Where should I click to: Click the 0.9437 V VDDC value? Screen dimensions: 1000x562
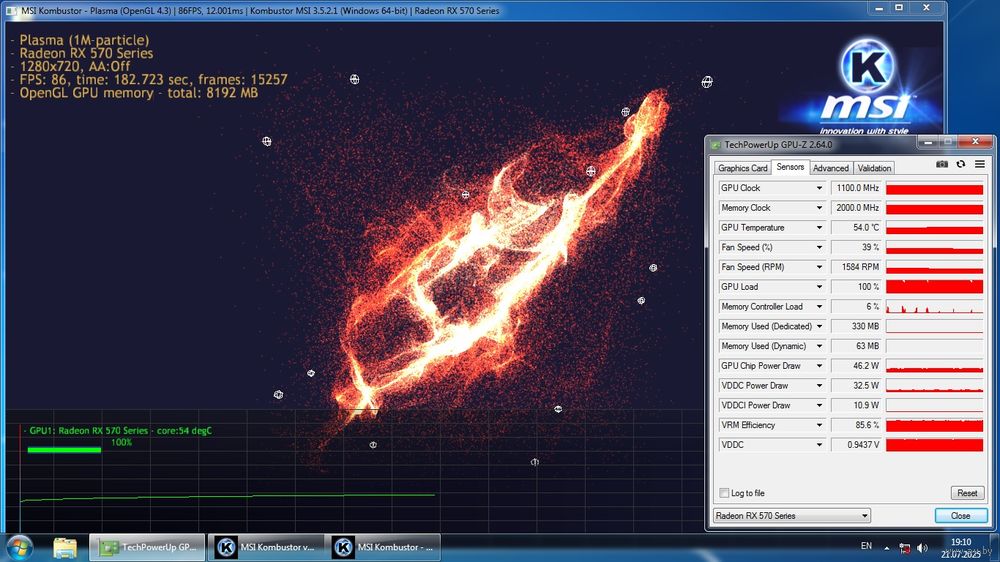pyautogui.click(x=857, y=445)
